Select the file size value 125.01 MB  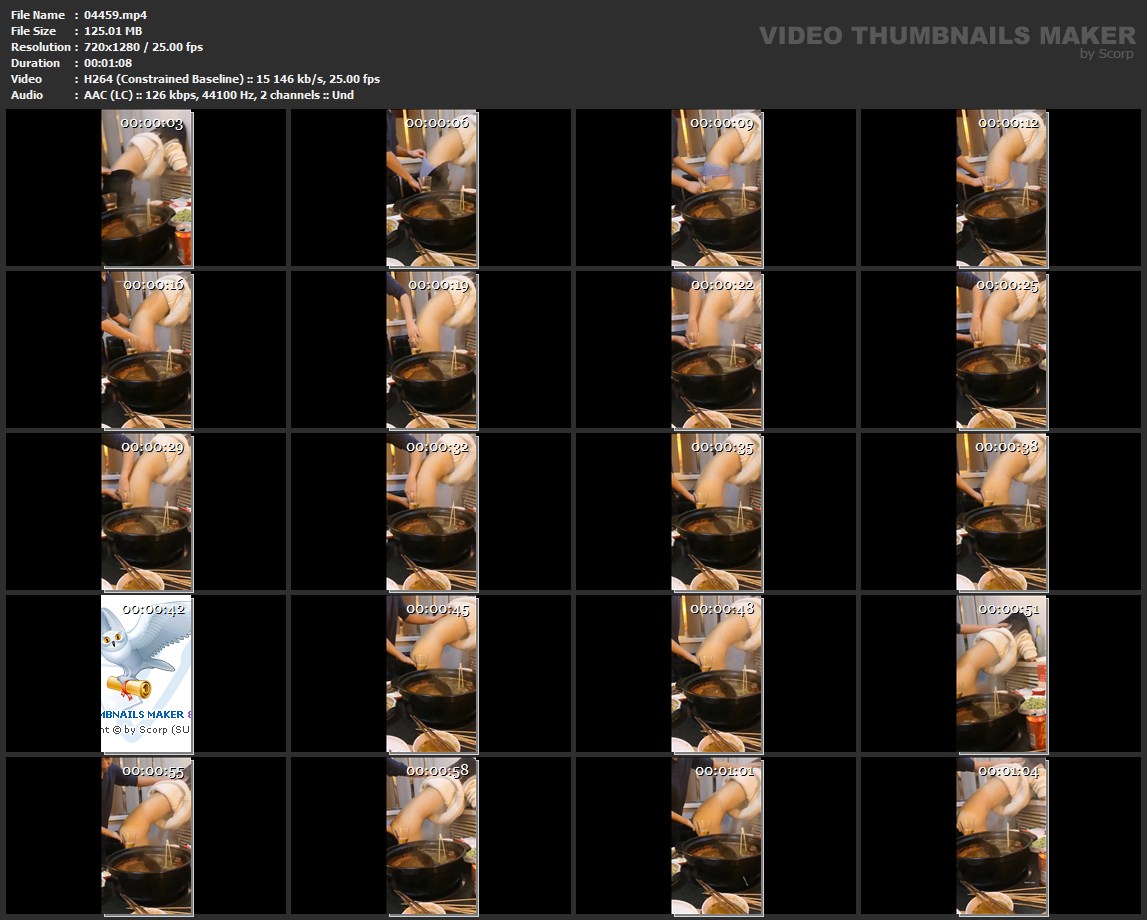coord(113,31)
